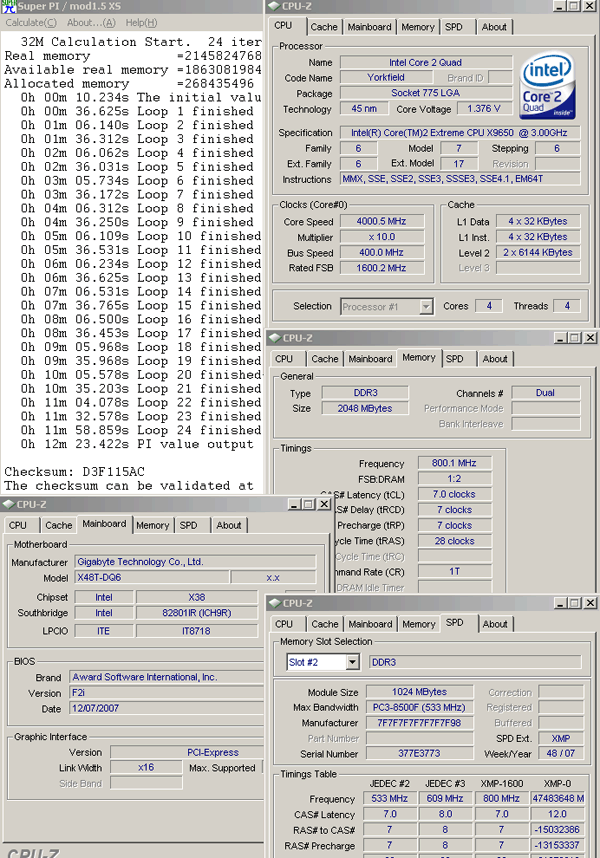Click the title icon of the CPU-Z motherboard window
Image resolution: width=600 pixels, height=858 pixels.
(x=9, y=504)
